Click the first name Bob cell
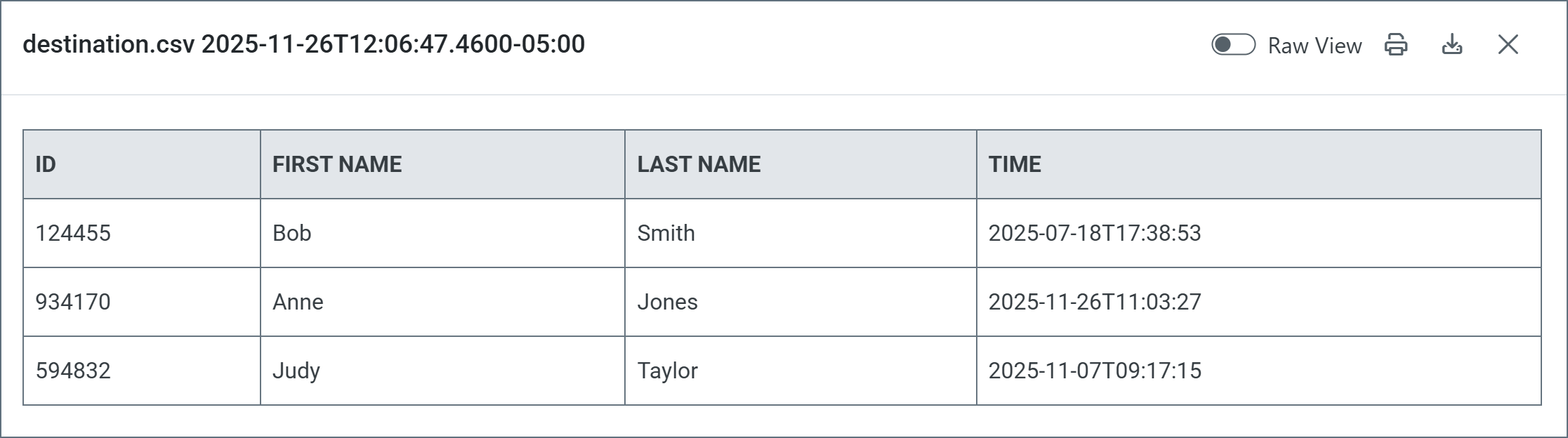Viewport: 1568px width, 438px height. click(x=292, y=233)
